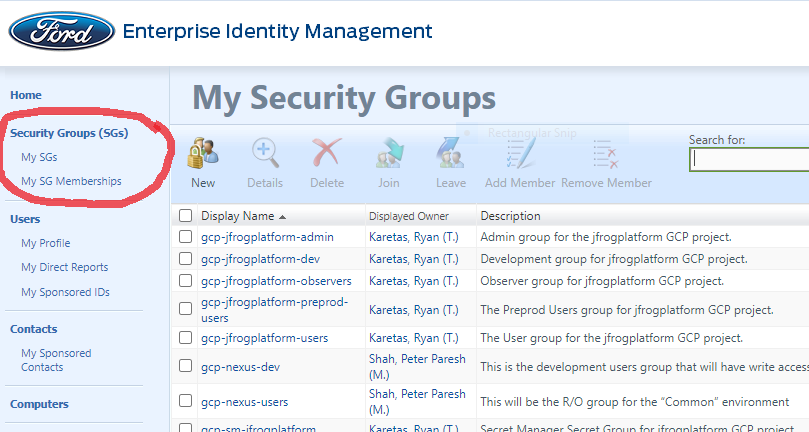Viewport: 809px width, 432px height.
Task: Open the gcp-jfrogplatform-admin group link
Action: (267, 237)
